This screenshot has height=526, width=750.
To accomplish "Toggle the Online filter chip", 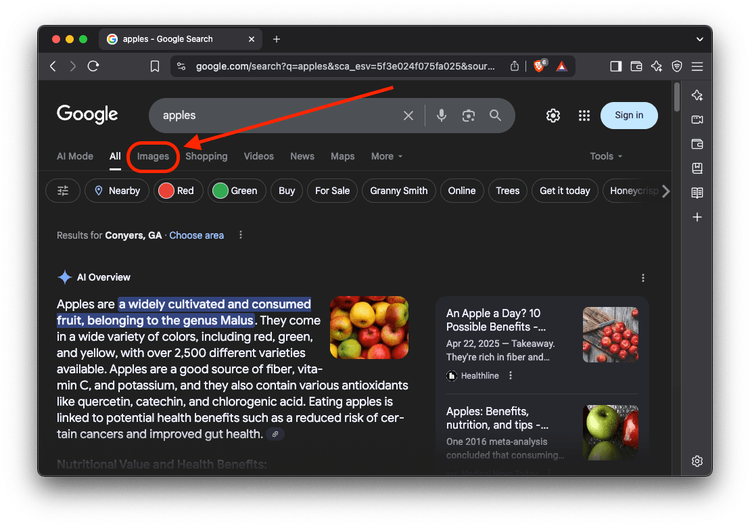I will (x=462, y=191).
